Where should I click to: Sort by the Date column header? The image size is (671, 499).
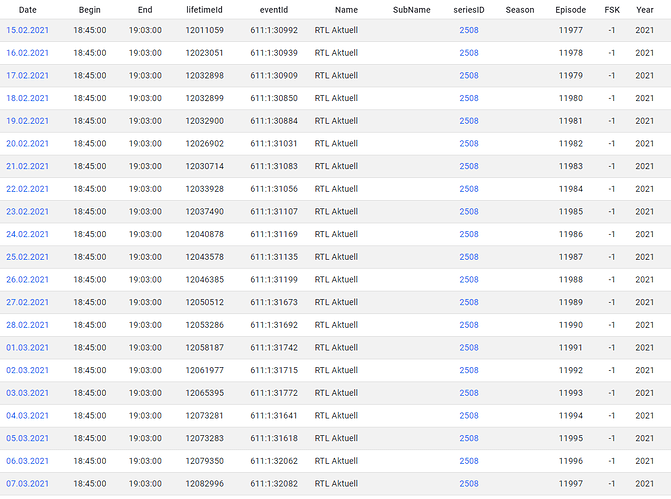tap(27, 10)
